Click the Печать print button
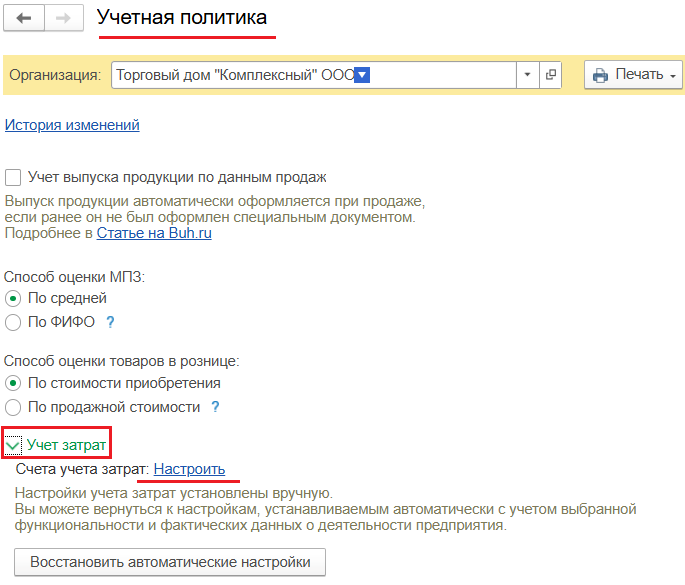This screenshot has height=585, width=685. [x=633, y=75]
